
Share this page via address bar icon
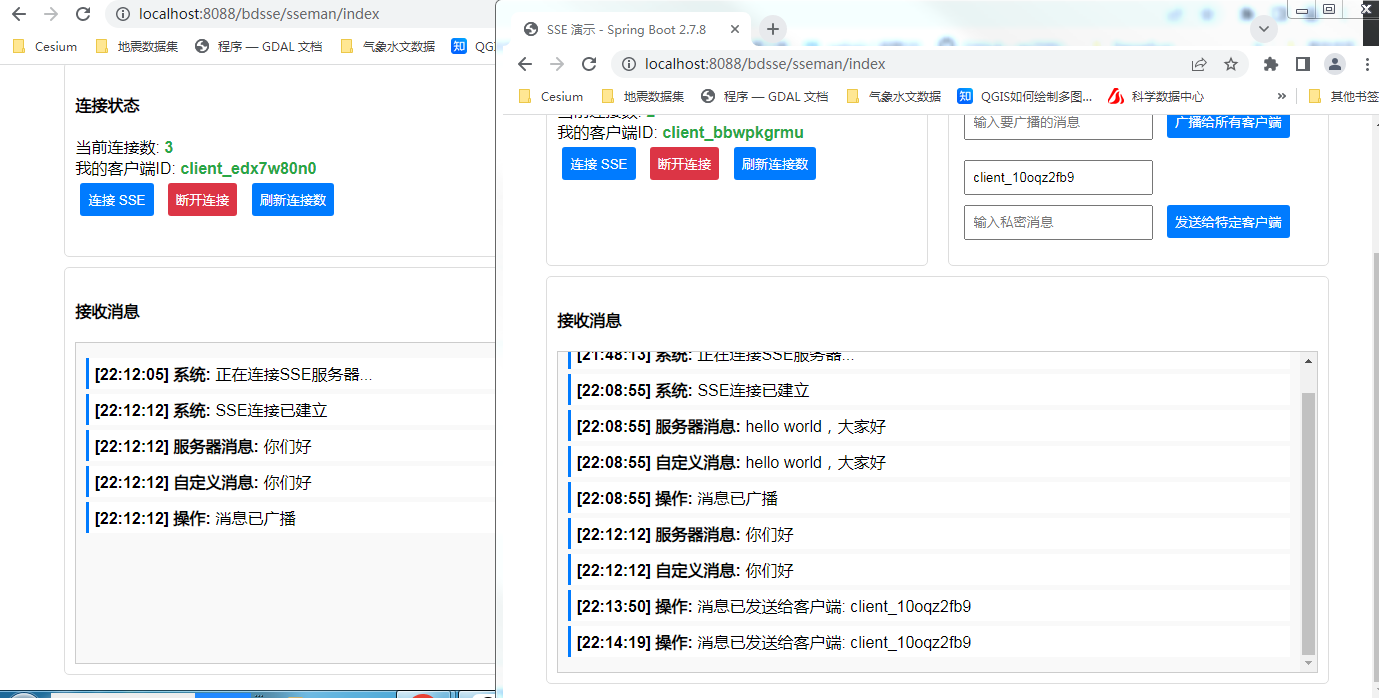coord(1199,64)
